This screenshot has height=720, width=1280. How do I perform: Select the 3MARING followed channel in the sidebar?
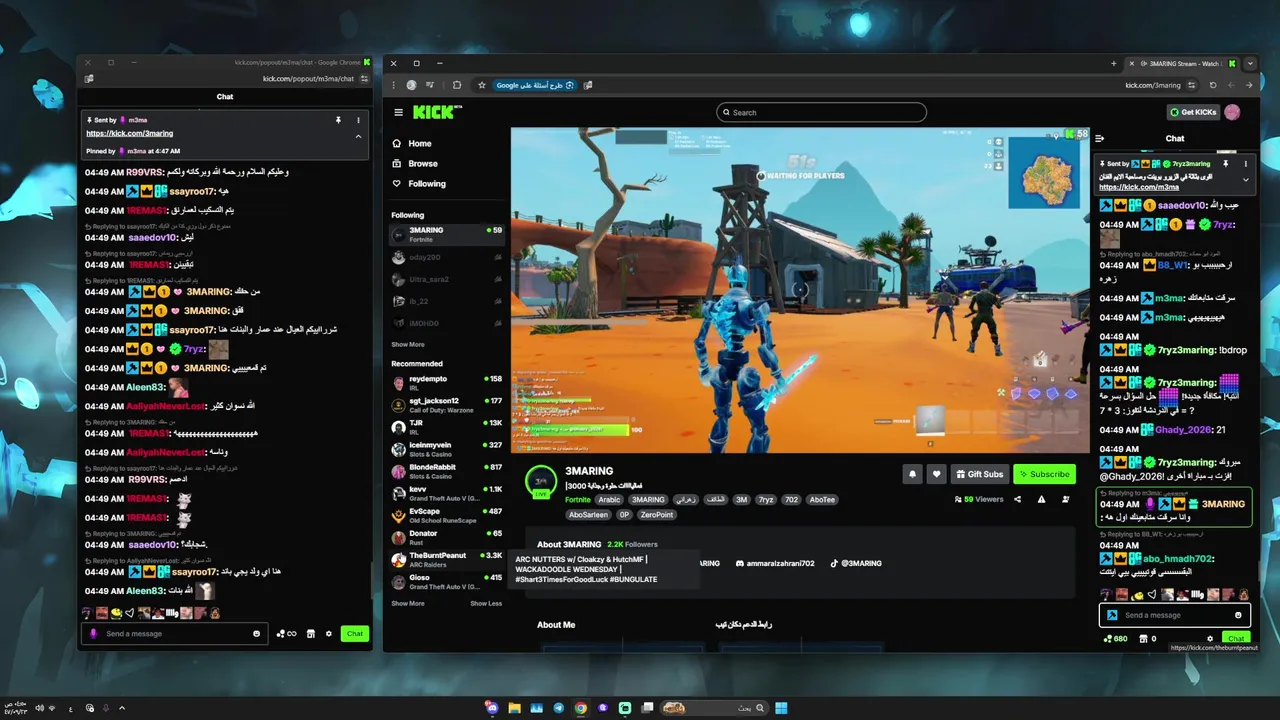(x=447, y=234)
